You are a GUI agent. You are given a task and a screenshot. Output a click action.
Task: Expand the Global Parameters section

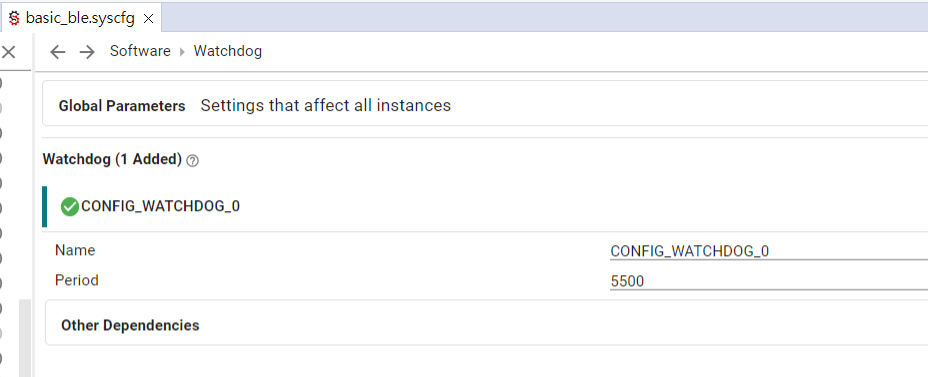pyautogui.click(x=485, y=105)
